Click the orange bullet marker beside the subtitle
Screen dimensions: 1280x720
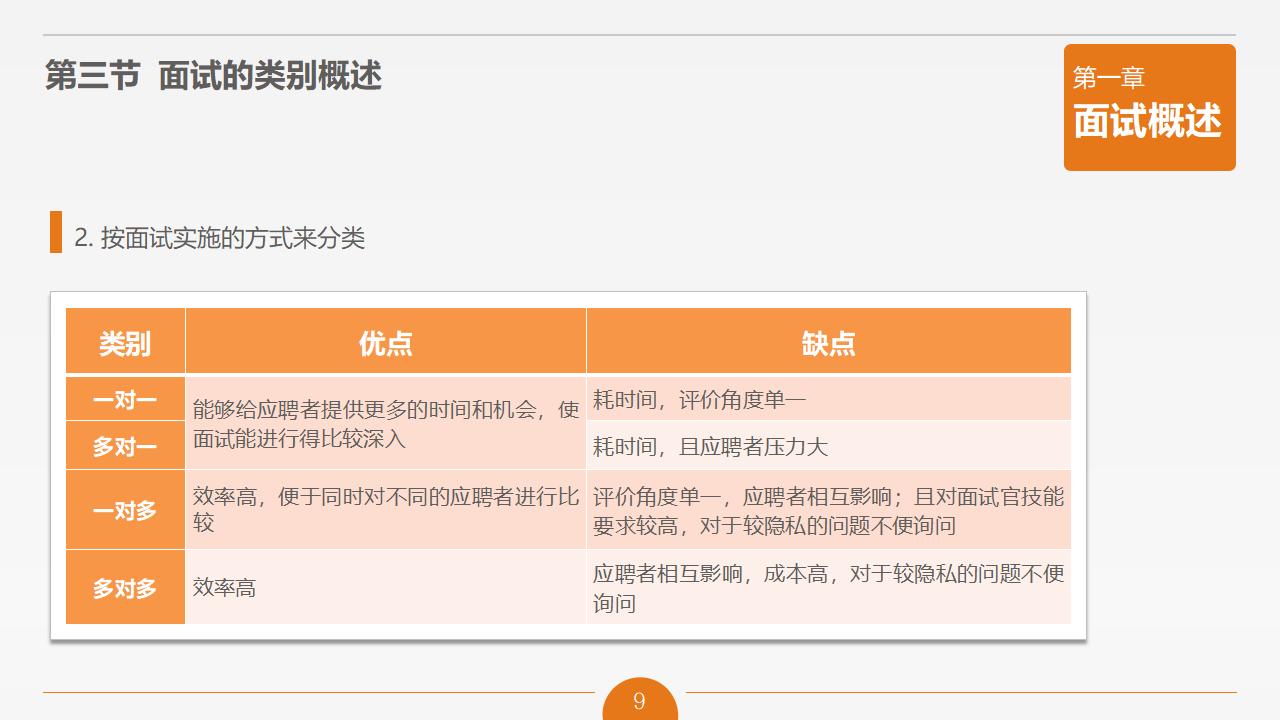tap(56, 232)
